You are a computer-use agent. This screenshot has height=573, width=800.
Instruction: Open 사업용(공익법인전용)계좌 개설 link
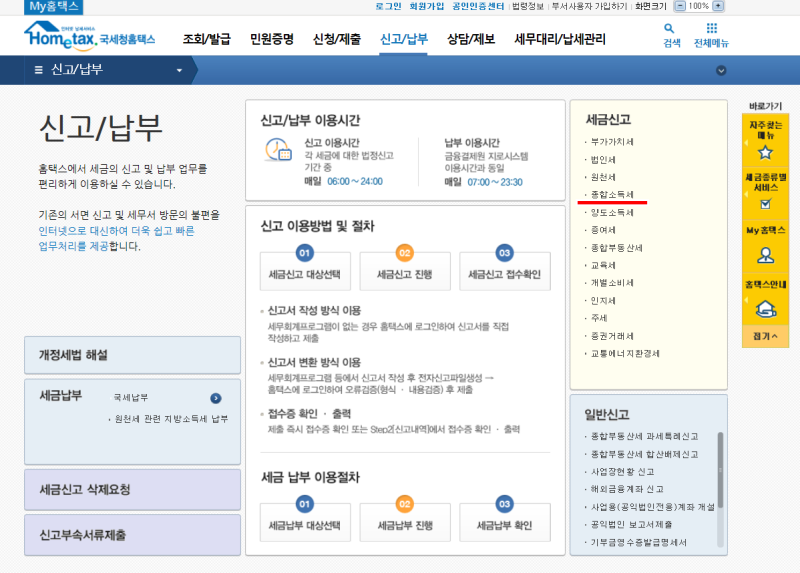(653, 507)
